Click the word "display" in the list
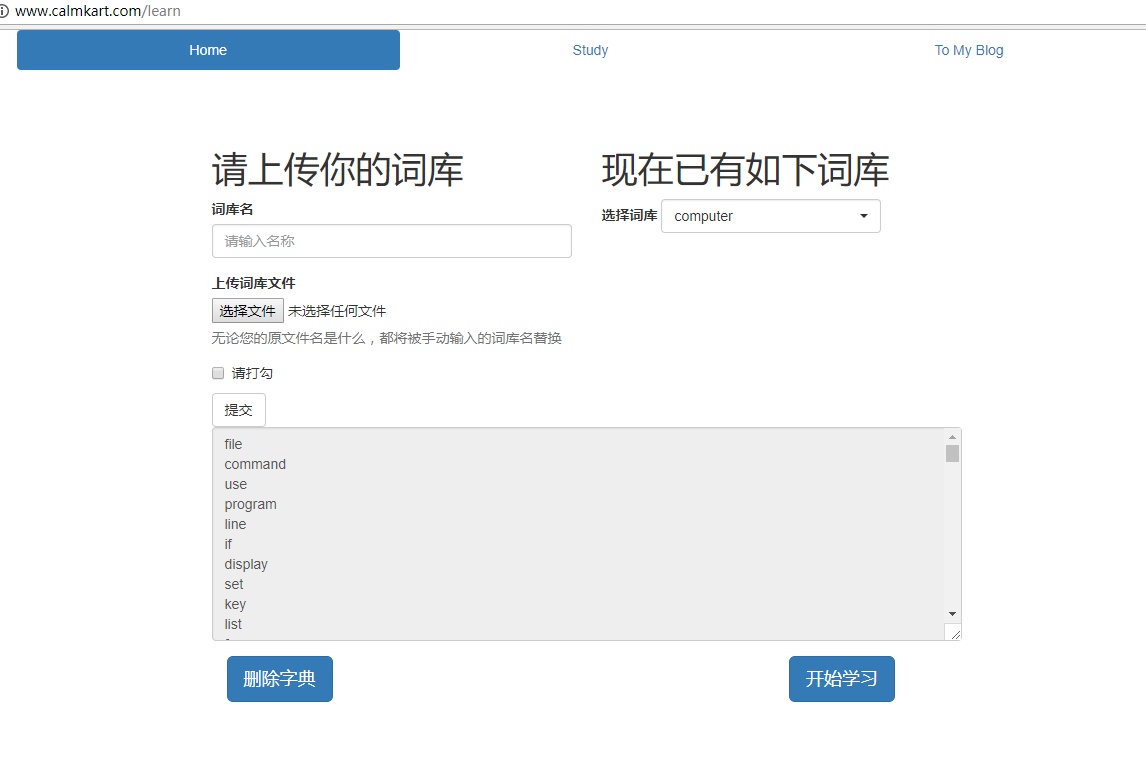 click(x=246, y=564)
